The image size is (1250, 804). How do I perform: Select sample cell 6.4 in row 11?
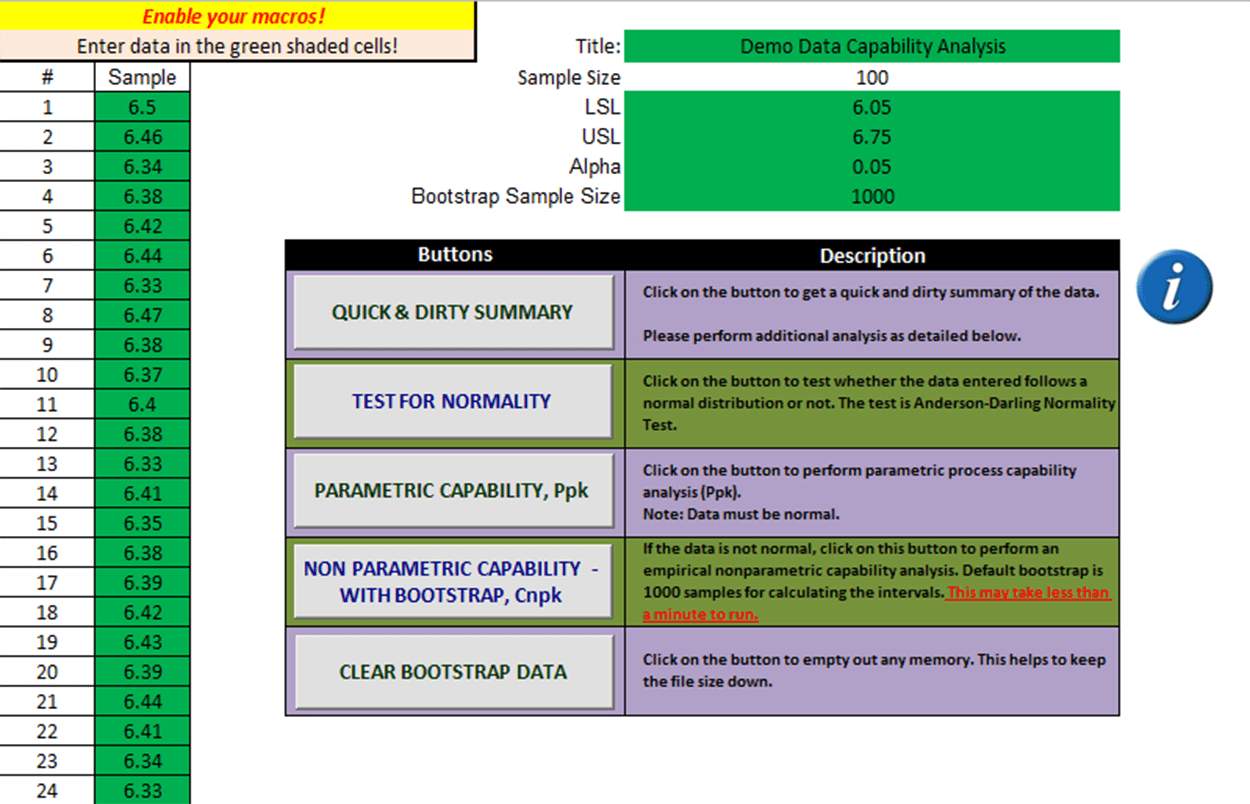[x=142, y=404]
